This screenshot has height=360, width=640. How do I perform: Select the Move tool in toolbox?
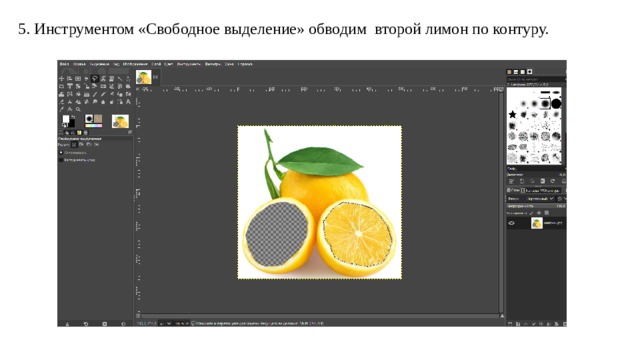click(61, 78)
